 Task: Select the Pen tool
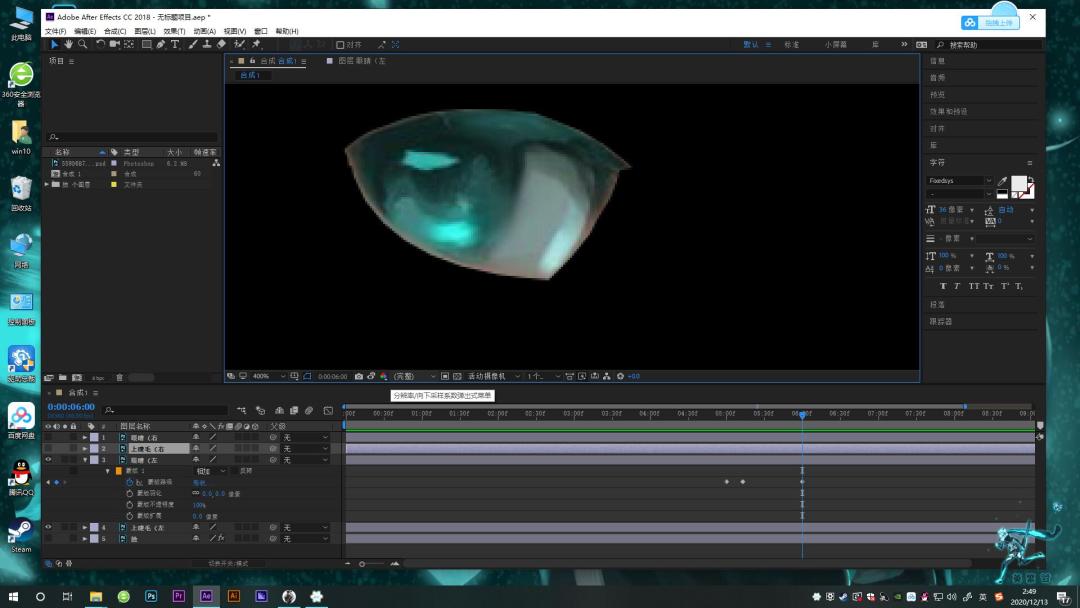point(160,44)
